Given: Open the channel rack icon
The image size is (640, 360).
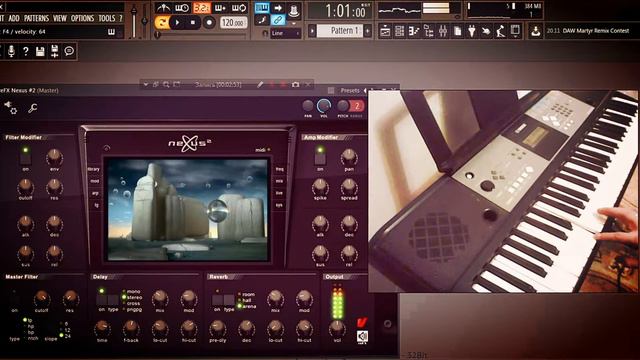Looking at the screenshot, I should coord(400,31).
